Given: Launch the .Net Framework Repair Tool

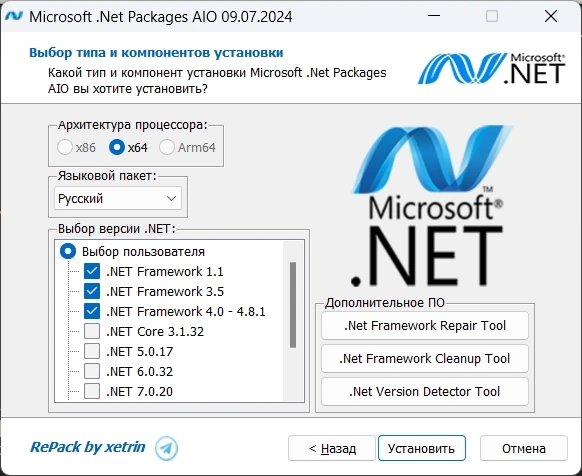Looking at the screenshot, I should click(x=425, y=326).
